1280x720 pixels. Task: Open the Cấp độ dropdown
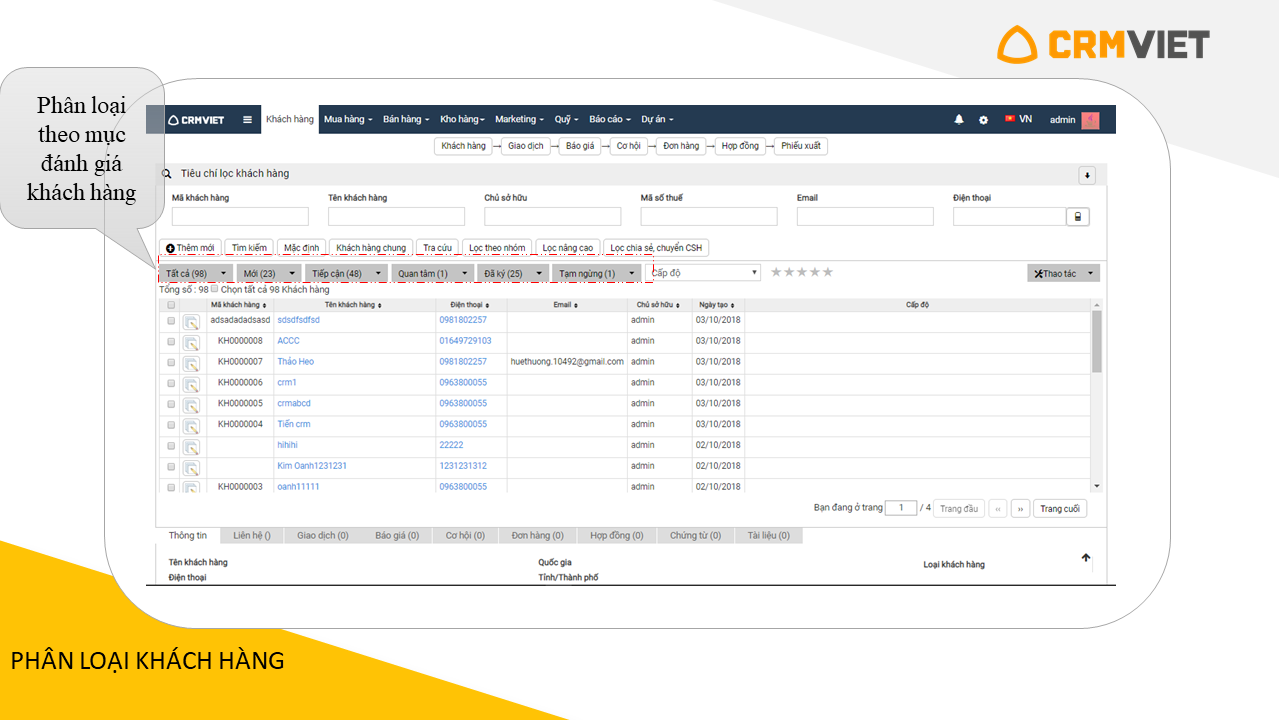[704, 273]
